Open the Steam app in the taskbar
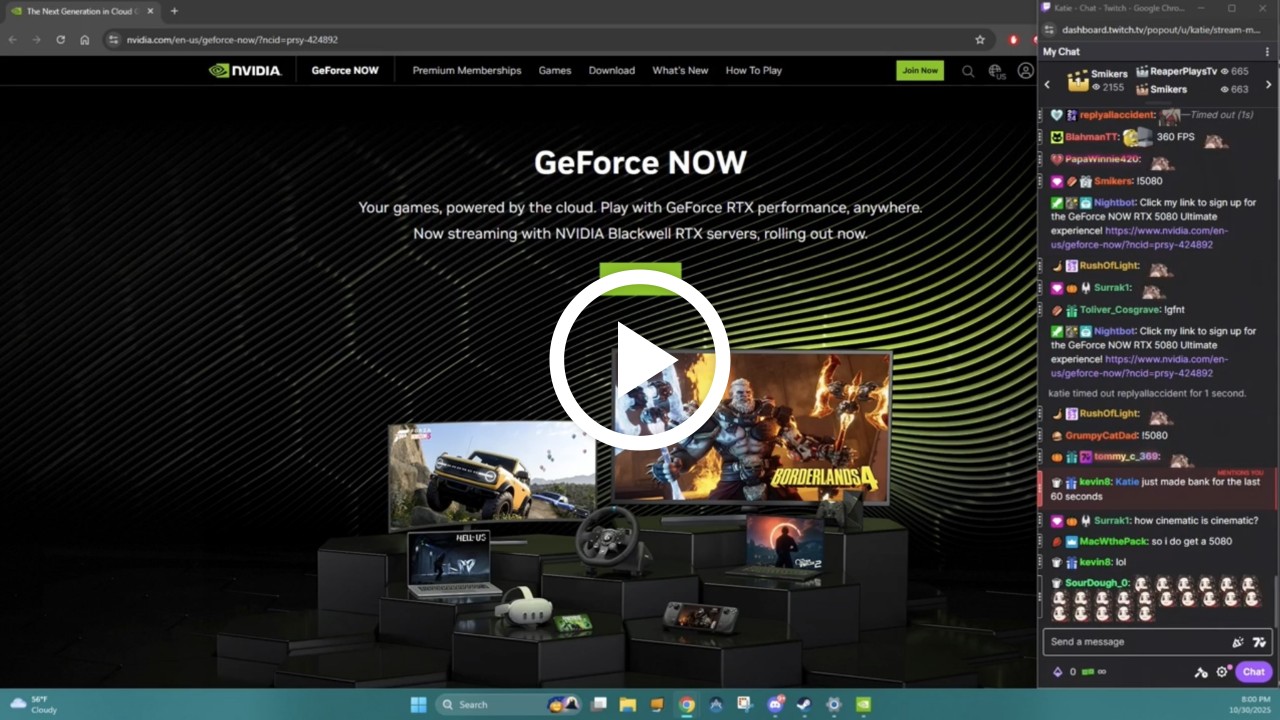This screenshot has height=720, width=1280. point(803,704)
